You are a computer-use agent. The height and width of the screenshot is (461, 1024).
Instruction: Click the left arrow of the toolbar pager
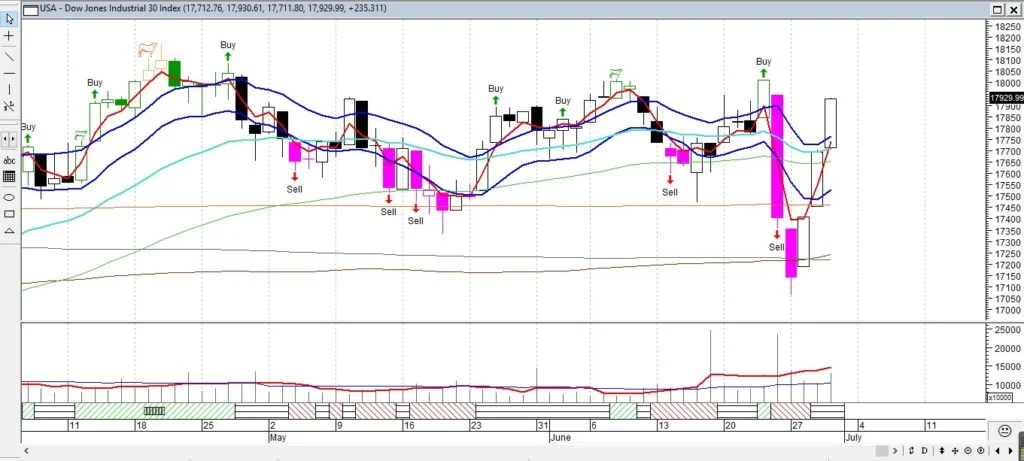[x=5, y=139]
